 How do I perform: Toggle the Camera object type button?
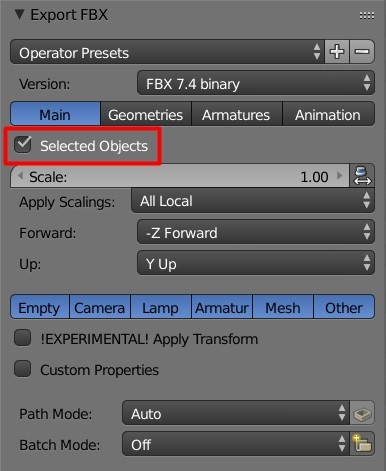click(100, 307)
